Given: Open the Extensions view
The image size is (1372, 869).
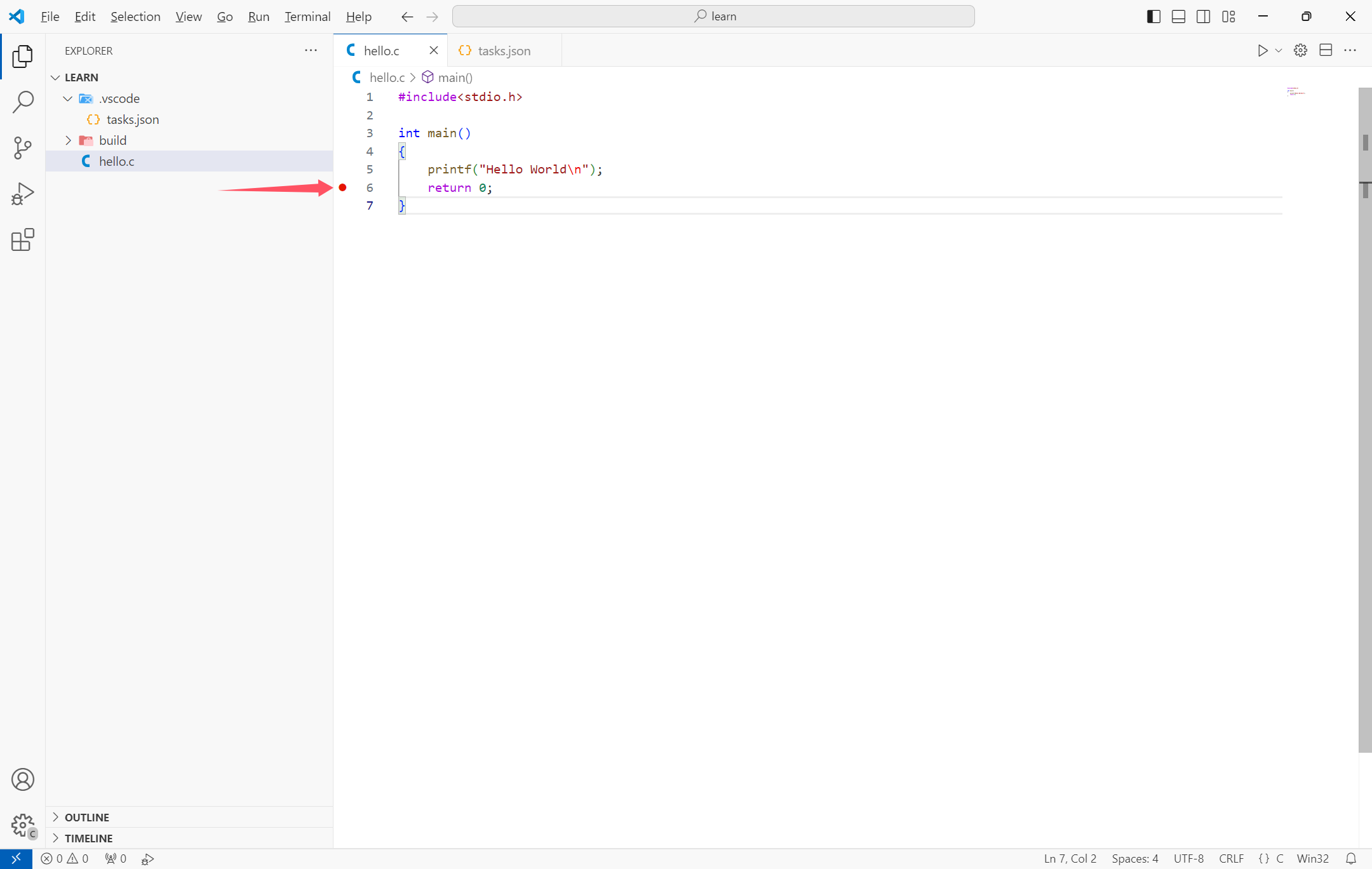Looking at the screenshot, I should (x=23, y=239).
